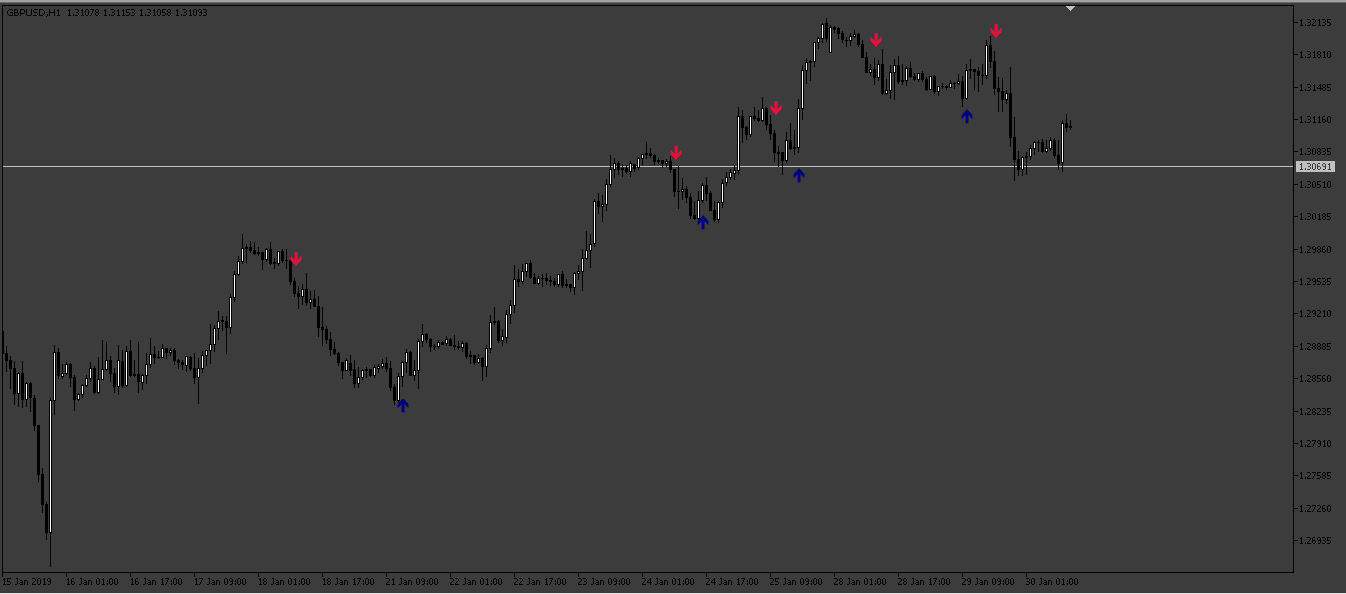This screenshot has height=594, width=1346.
Task: Click the 1.27910 price axis label
Action: (x=1314, y=444)
